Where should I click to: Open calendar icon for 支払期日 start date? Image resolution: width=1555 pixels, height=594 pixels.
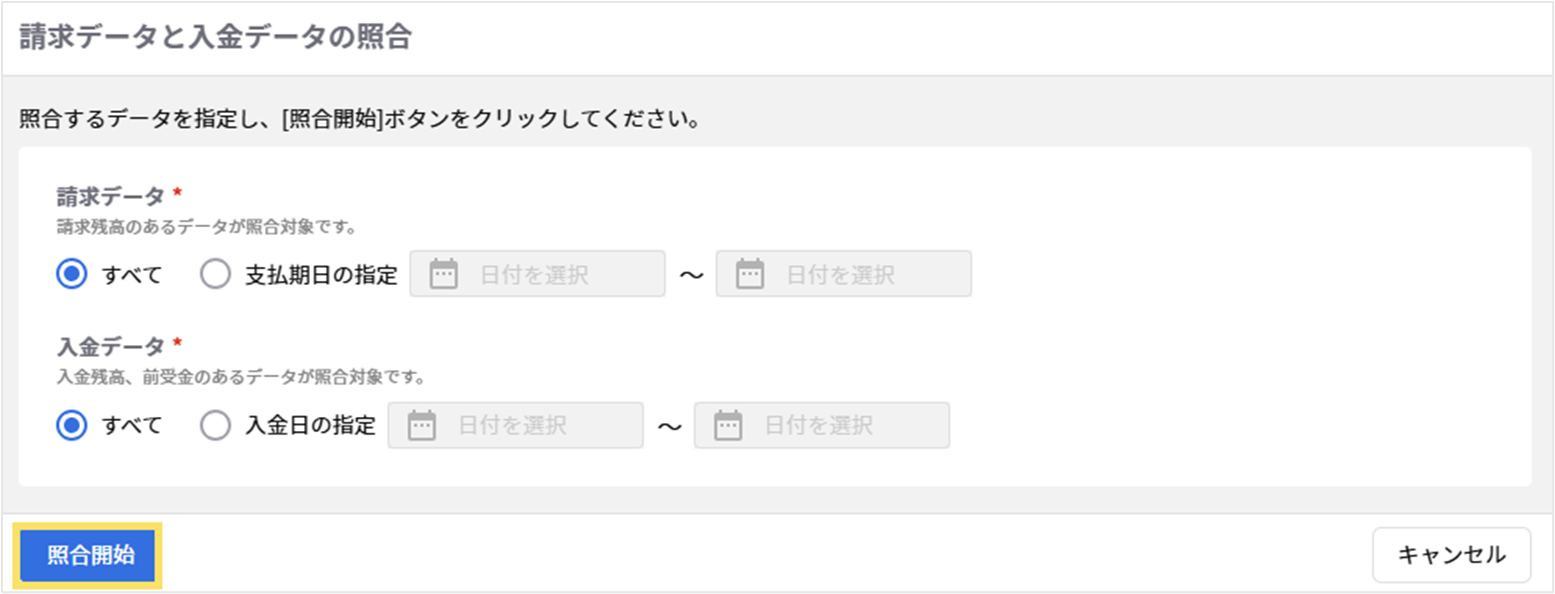[443, 274]
